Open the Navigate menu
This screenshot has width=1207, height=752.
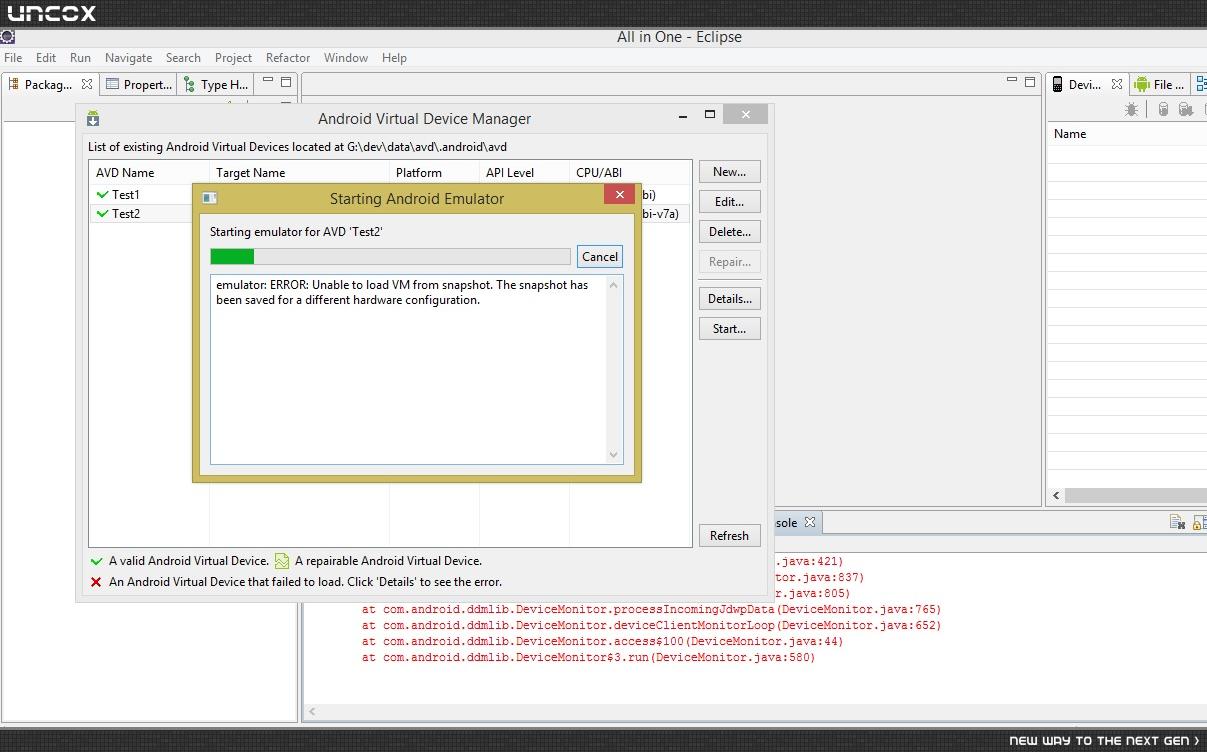tap(129, 58)
